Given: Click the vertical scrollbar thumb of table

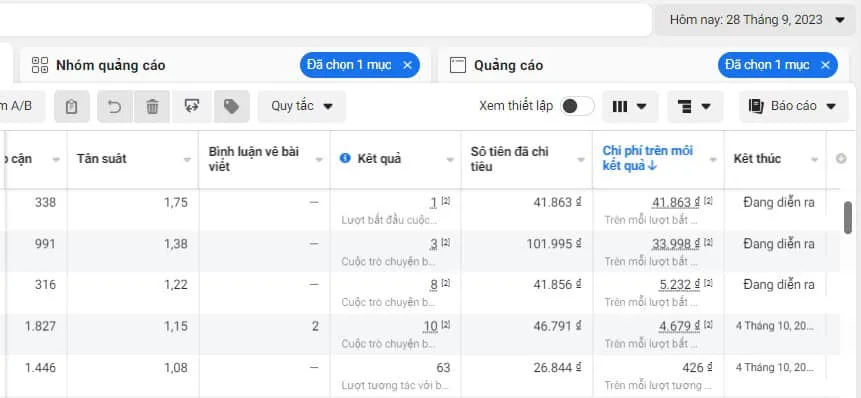Looking at the screenshot, I should click(x=848, y=218).
